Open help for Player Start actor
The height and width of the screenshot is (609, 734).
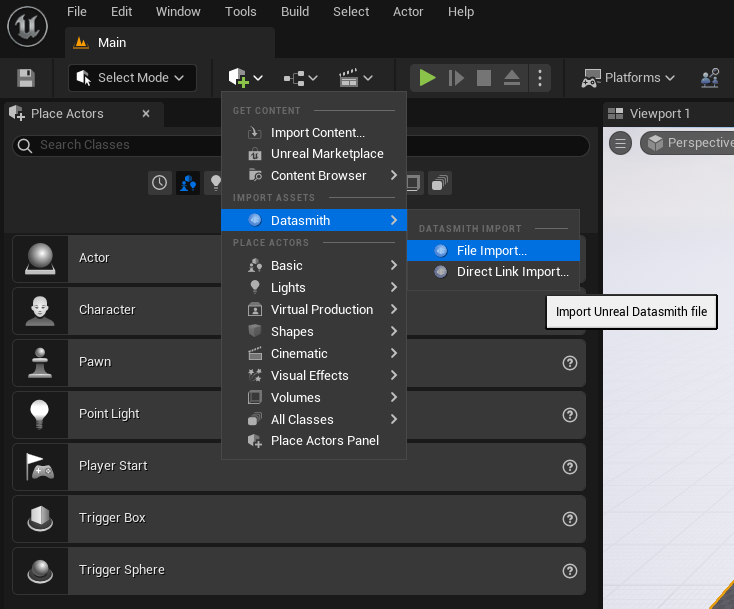[x=570, y=467]
